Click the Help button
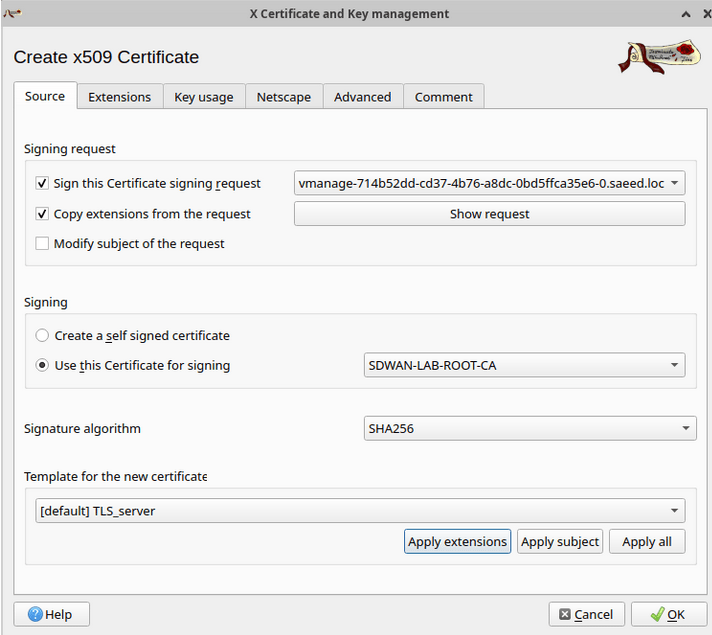 coord(51,614)
